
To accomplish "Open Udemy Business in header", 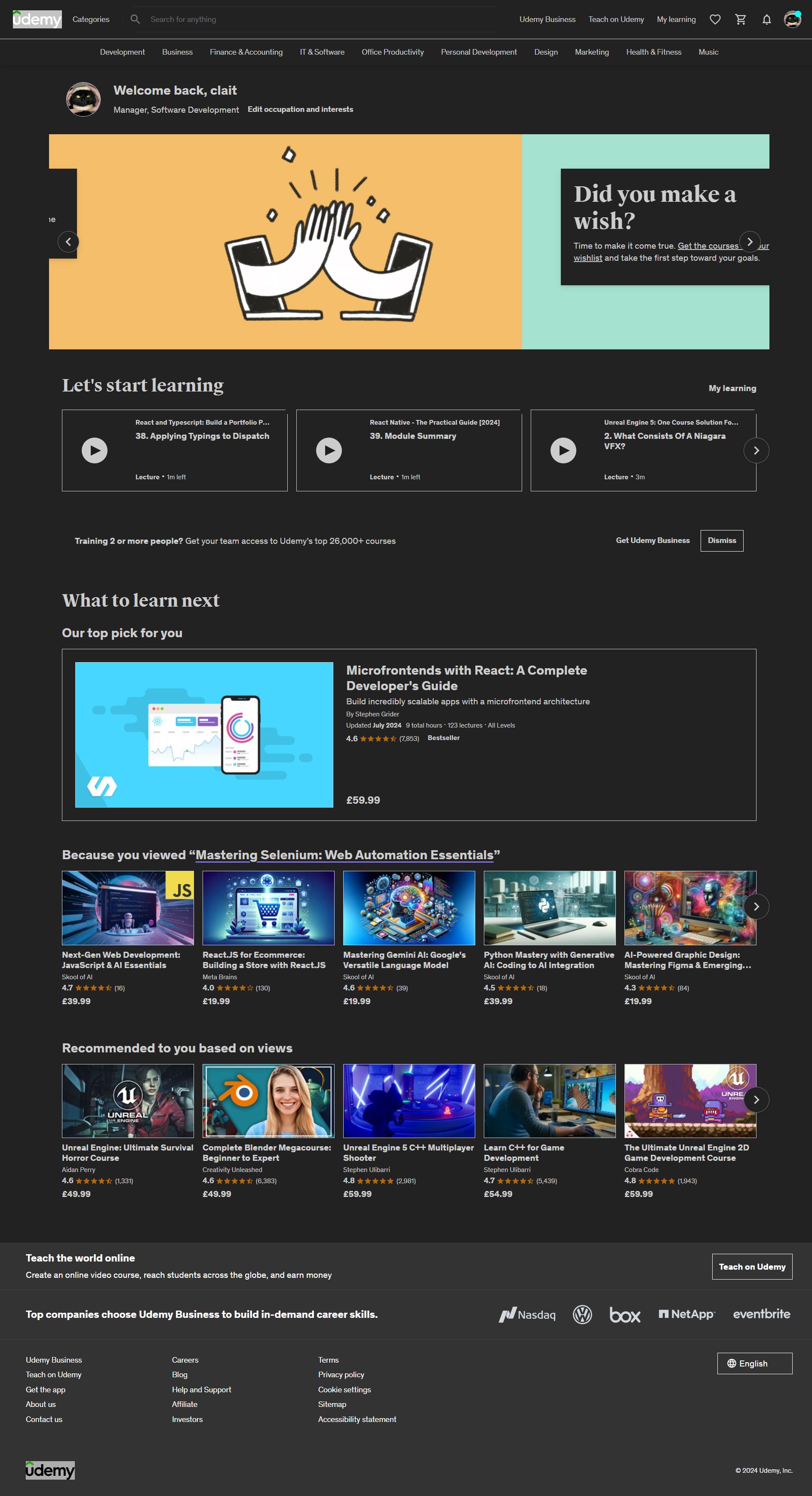I will [x=547, y=19].
